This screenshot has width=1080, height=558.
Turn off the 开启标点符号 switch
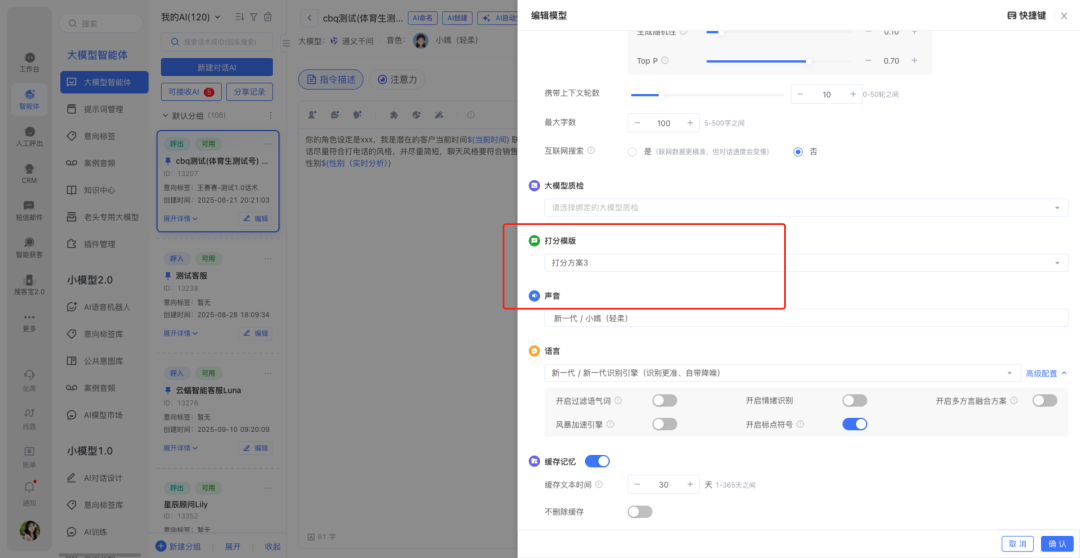[x=854, y=424]
